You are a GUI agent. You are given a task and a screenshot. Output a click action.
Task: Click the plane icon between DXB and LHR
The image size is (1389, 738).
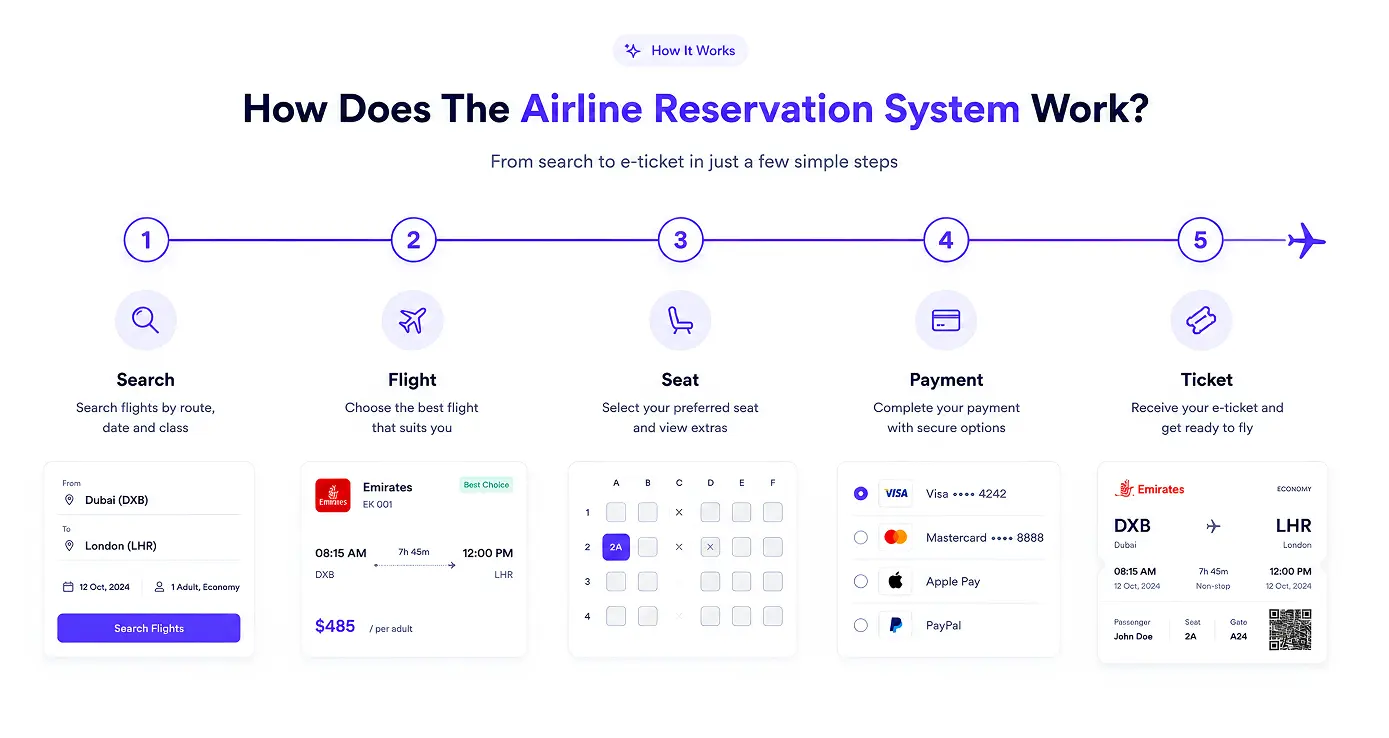[x=1213, y=526]
